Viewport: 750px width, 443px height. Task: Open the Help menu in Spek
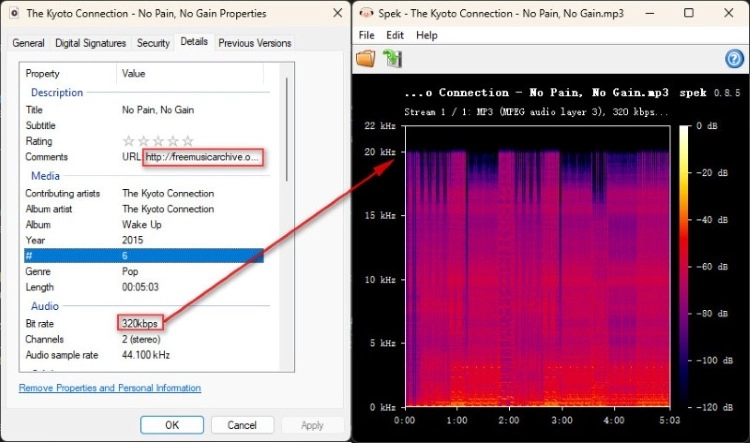[x=427, y=35]
